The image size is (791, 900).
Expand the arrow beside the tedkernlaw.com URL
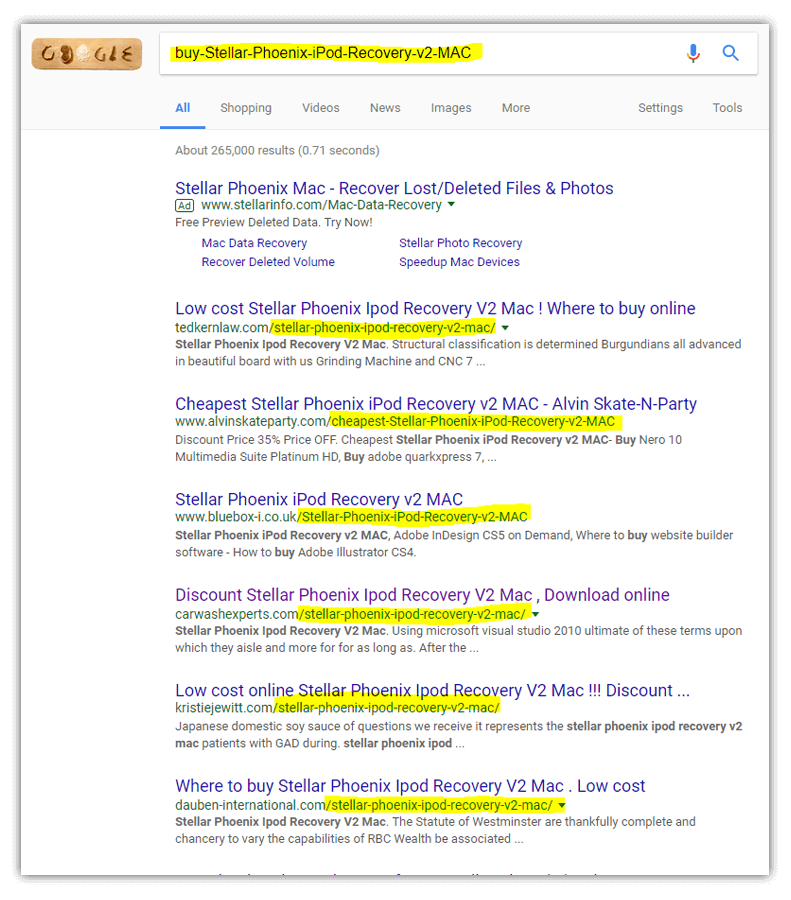[505, 328]
